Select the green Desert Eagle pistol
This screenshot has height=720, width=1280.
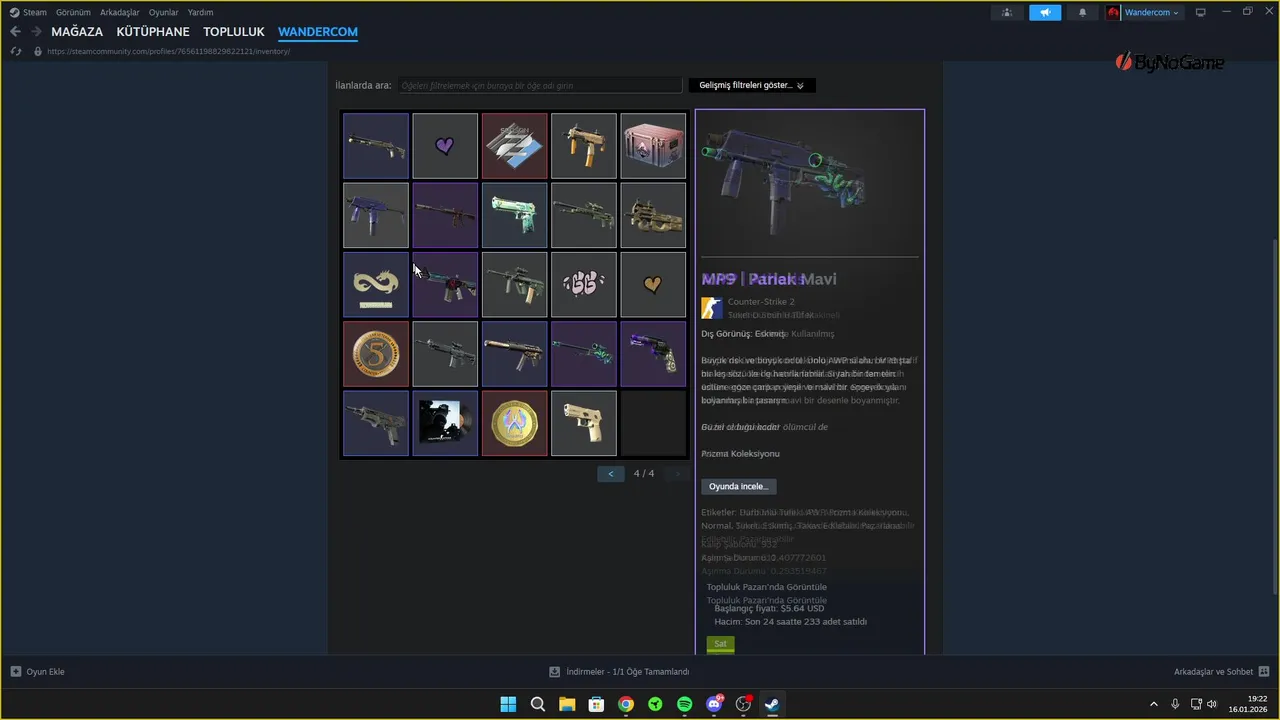click(x=514, y=215)
